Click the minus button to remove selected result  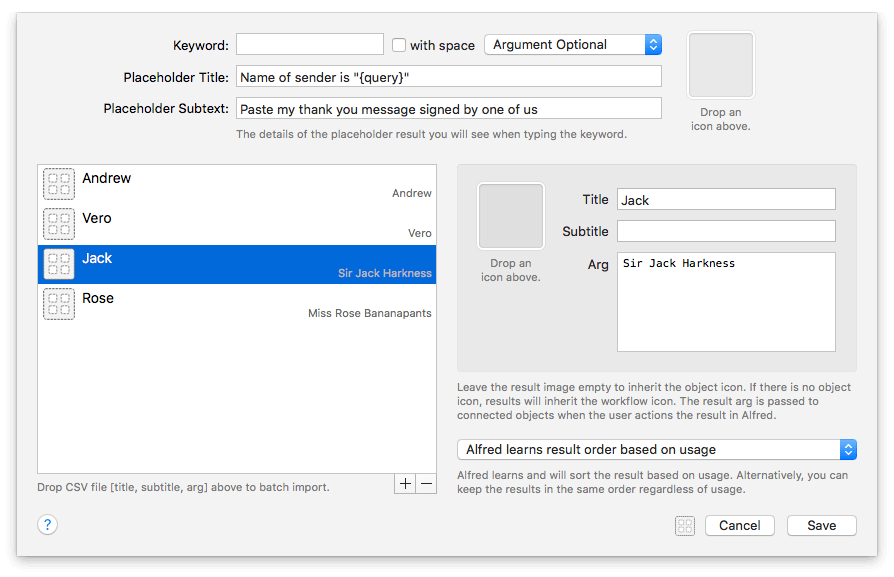click(426, 483)
